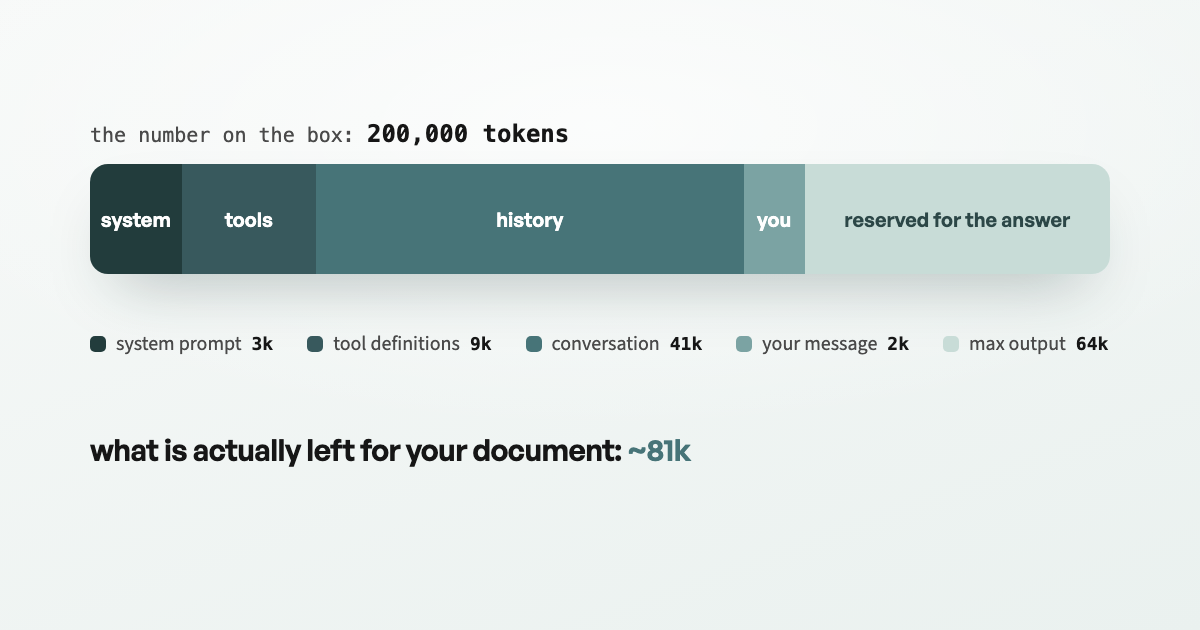Click the dark system prompt legend swatch
Viewport: 1200px width, 630px height.
[98, 344]
